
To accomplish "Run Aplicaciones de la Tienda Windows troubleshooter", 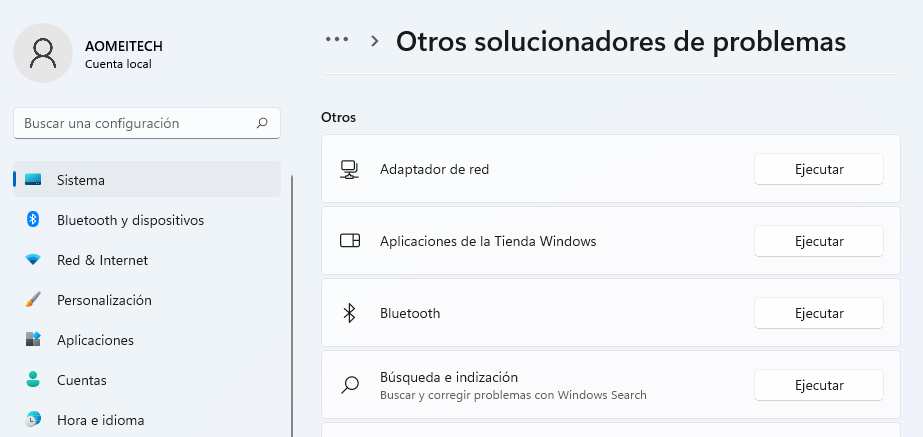I will (818, 241).
